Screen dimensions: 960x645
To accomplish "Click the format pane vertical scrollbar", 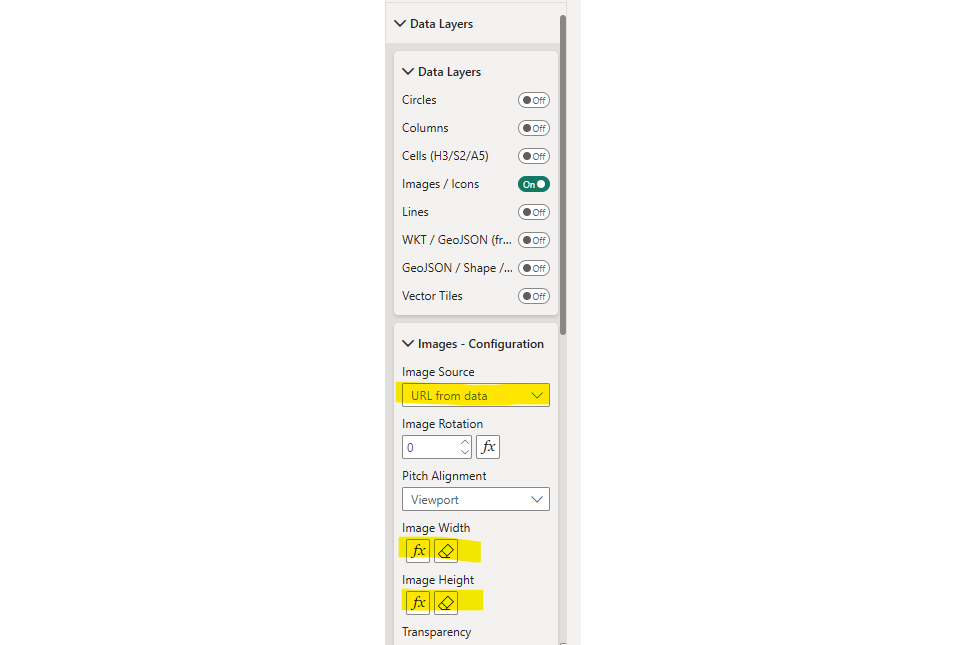I will pyautogui.click(x=563, y=170).
